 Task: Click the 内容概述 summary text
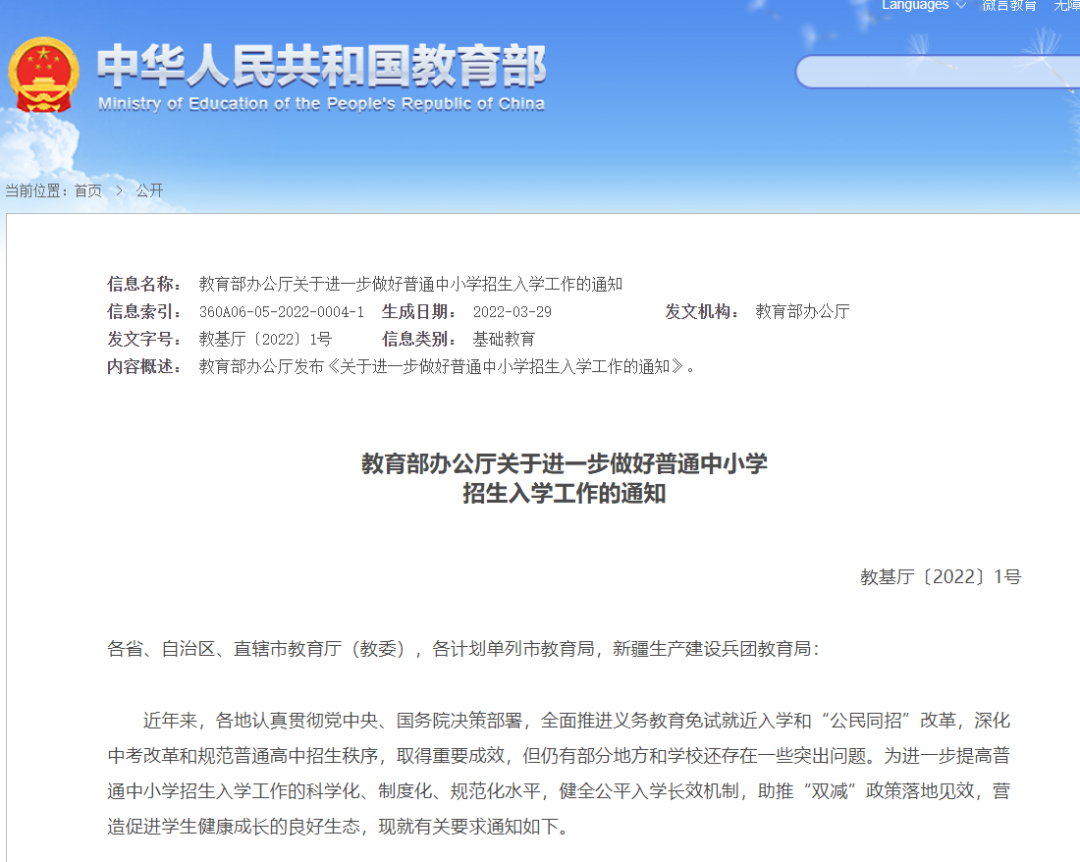tap(446, 366)
